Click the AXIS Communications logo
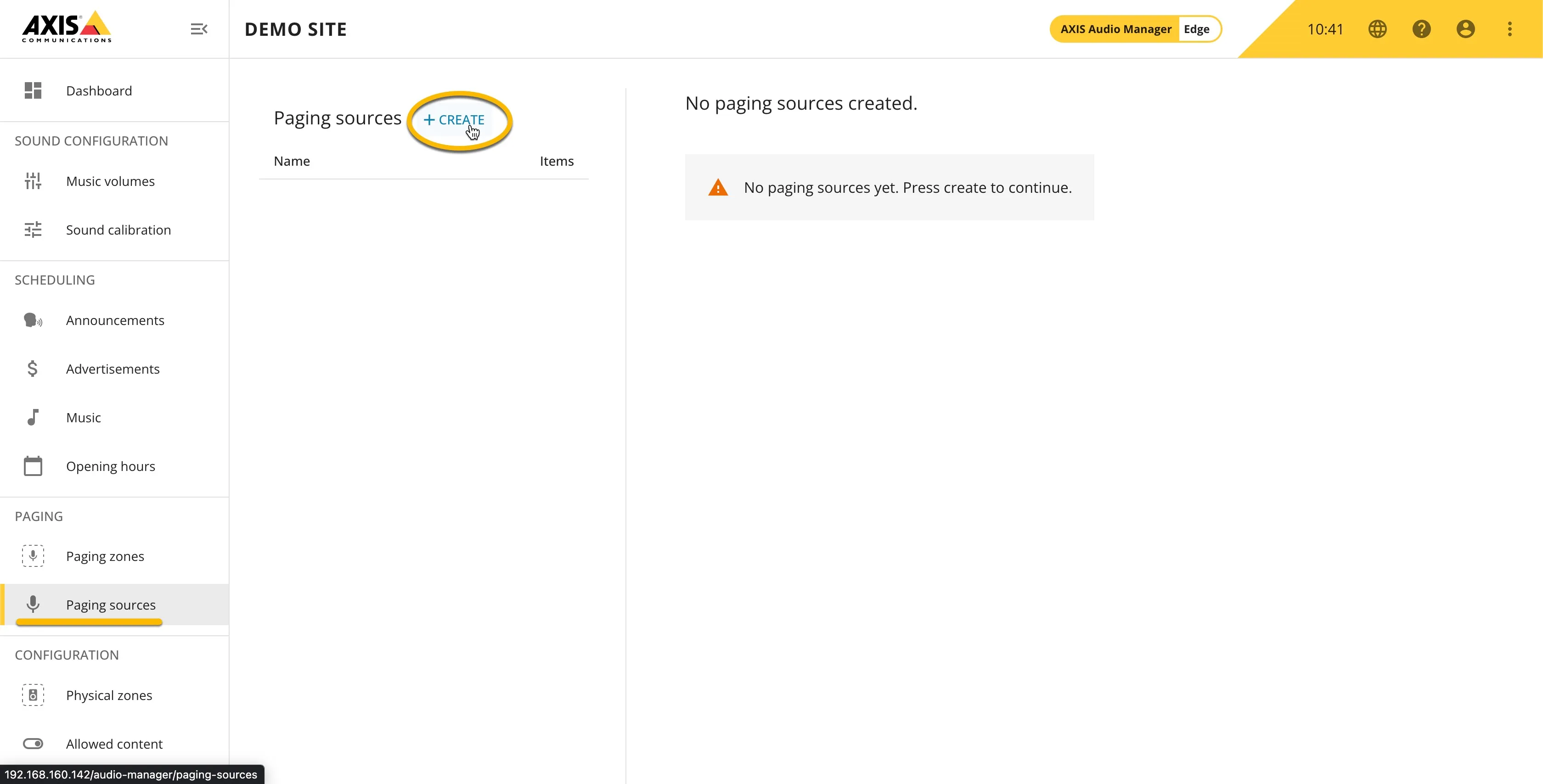 coord(67,27)
